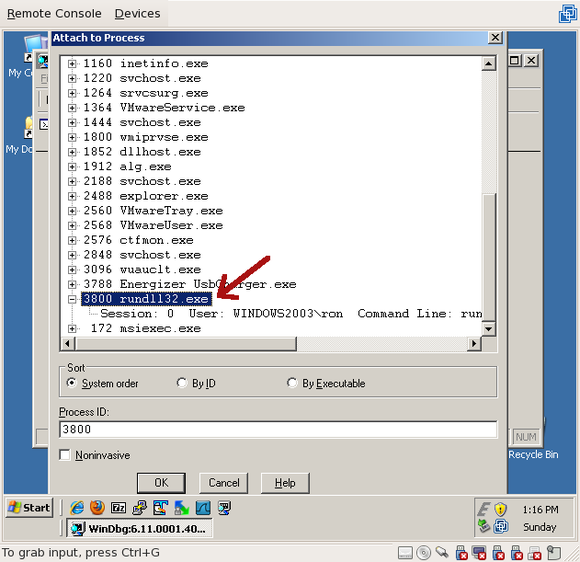Expand the 1800 wmiprvse.exe node

point(72,137)
